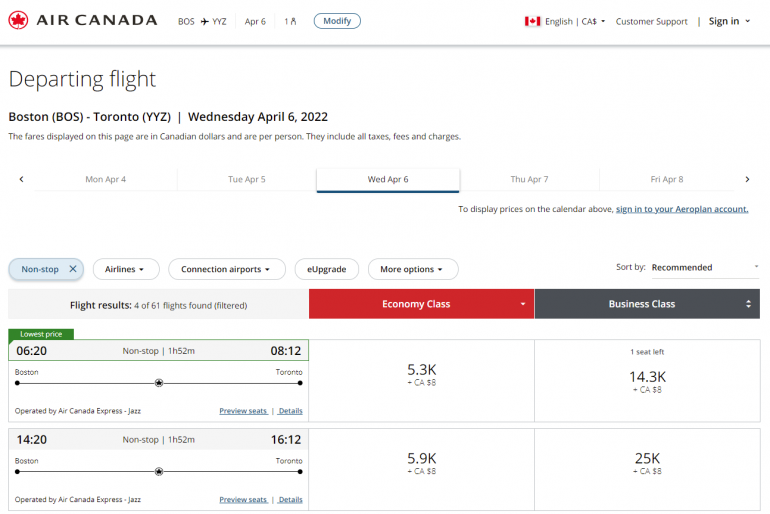Image resolution: width=770 pixels, height=514 pixels.
Task: Advance calendar dates with right arrow
Action: (747, 179)
